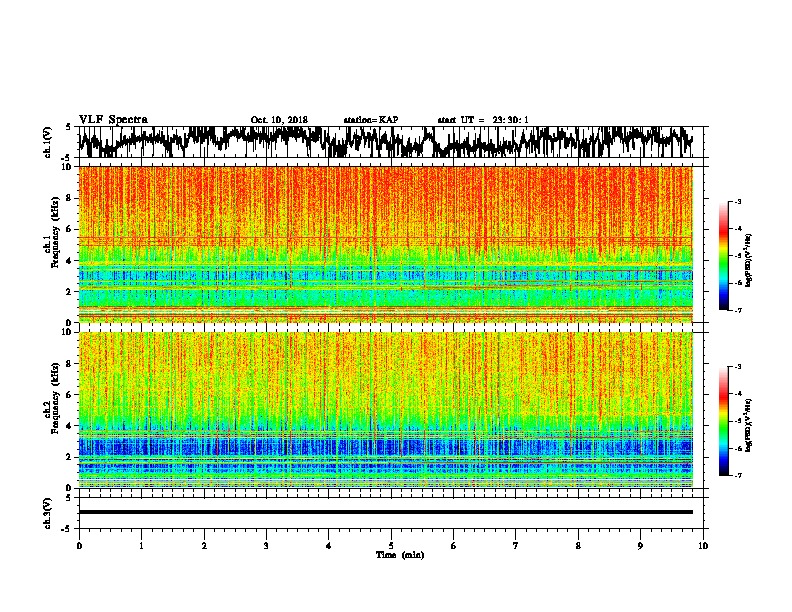792x612 pixels.
Task: Click the "4" tick on ch.2 frequency axis
Action: point(70,426)
